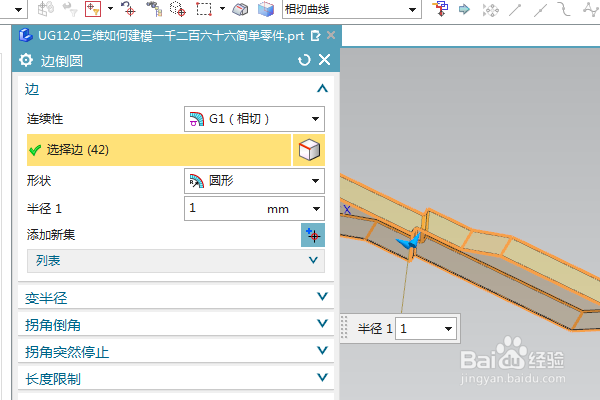600x400 pixels.
Task: Select the UG12.0 part file tab
Action: click(x=171, y=36)
